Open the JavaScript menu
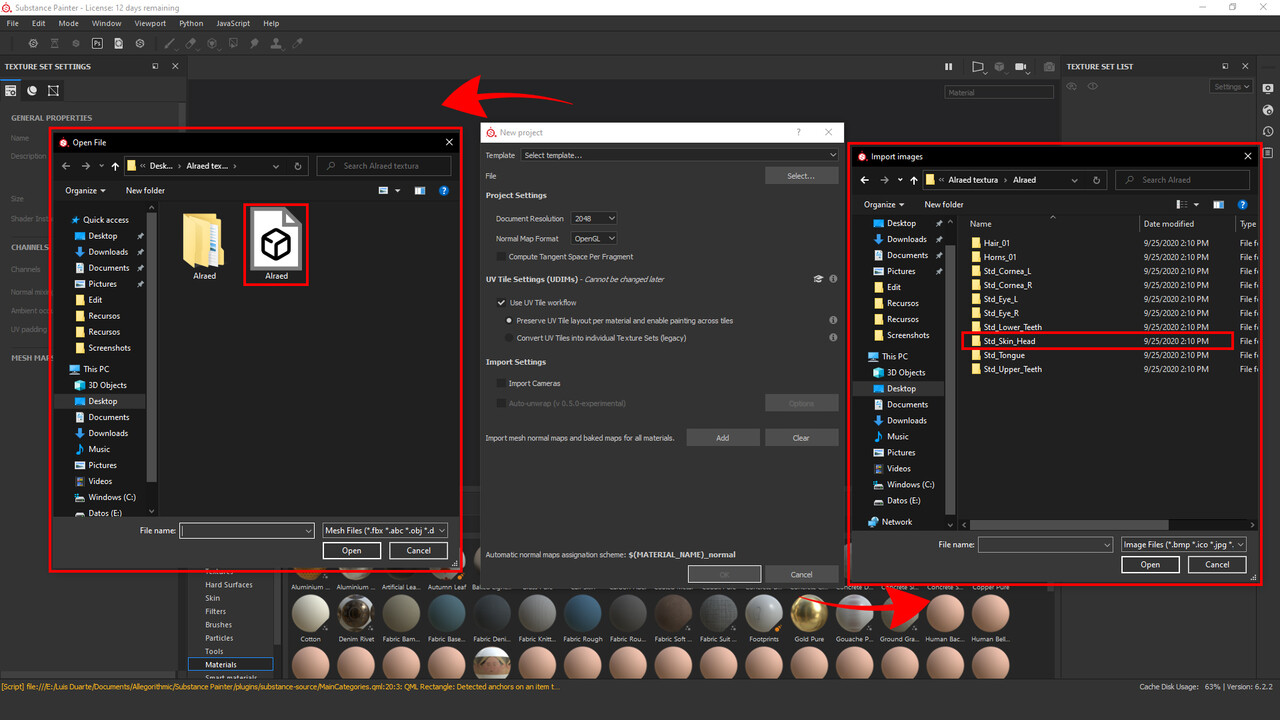1280x720 pixels. click(233, 23)
